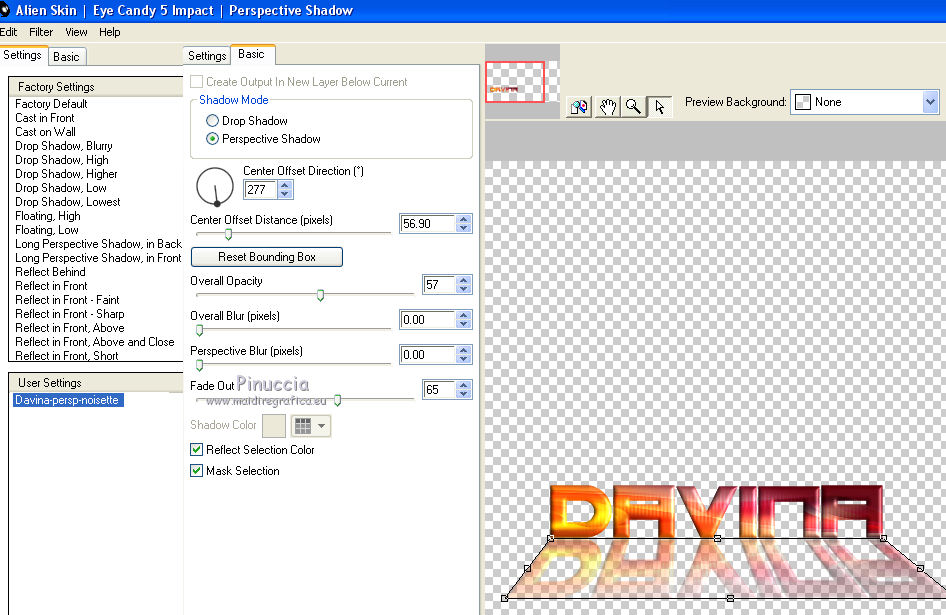Select Drop Shadow, Blurry preset
This screenshot has height=615, width=946.
[x=63, y=146]
